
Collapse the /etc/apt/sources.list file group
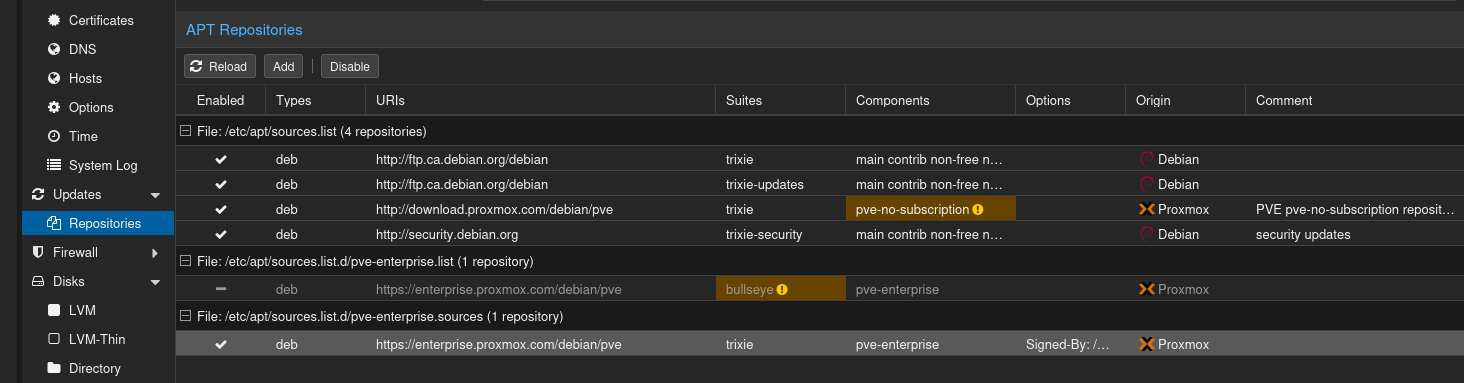pyautogui.click(x=185, y=131)
